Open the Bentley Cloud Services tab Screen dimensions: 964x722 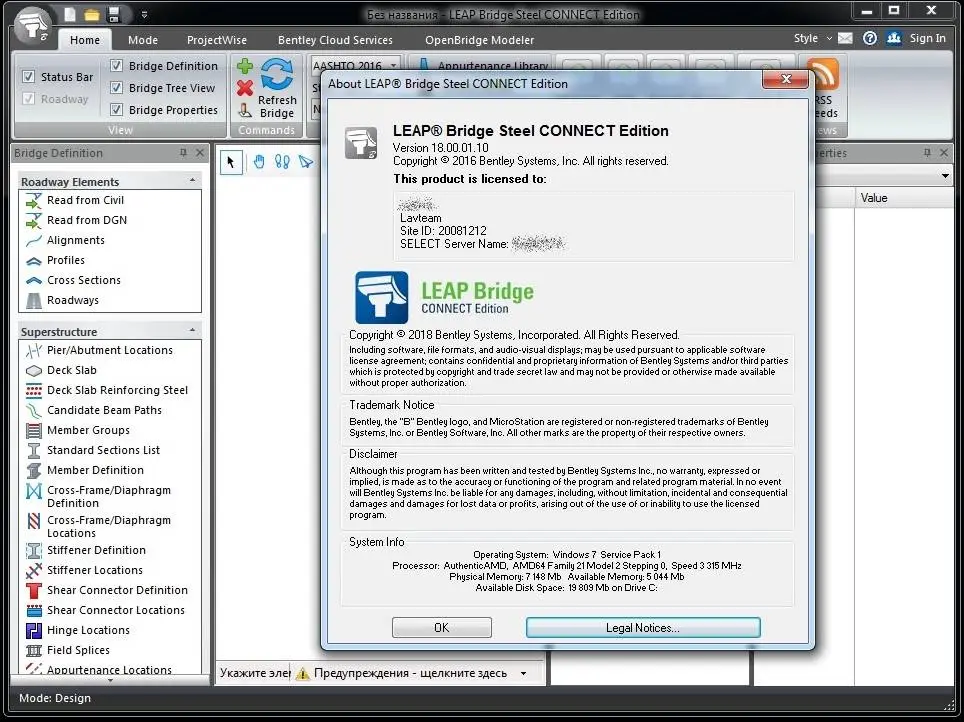click(335, 40)
